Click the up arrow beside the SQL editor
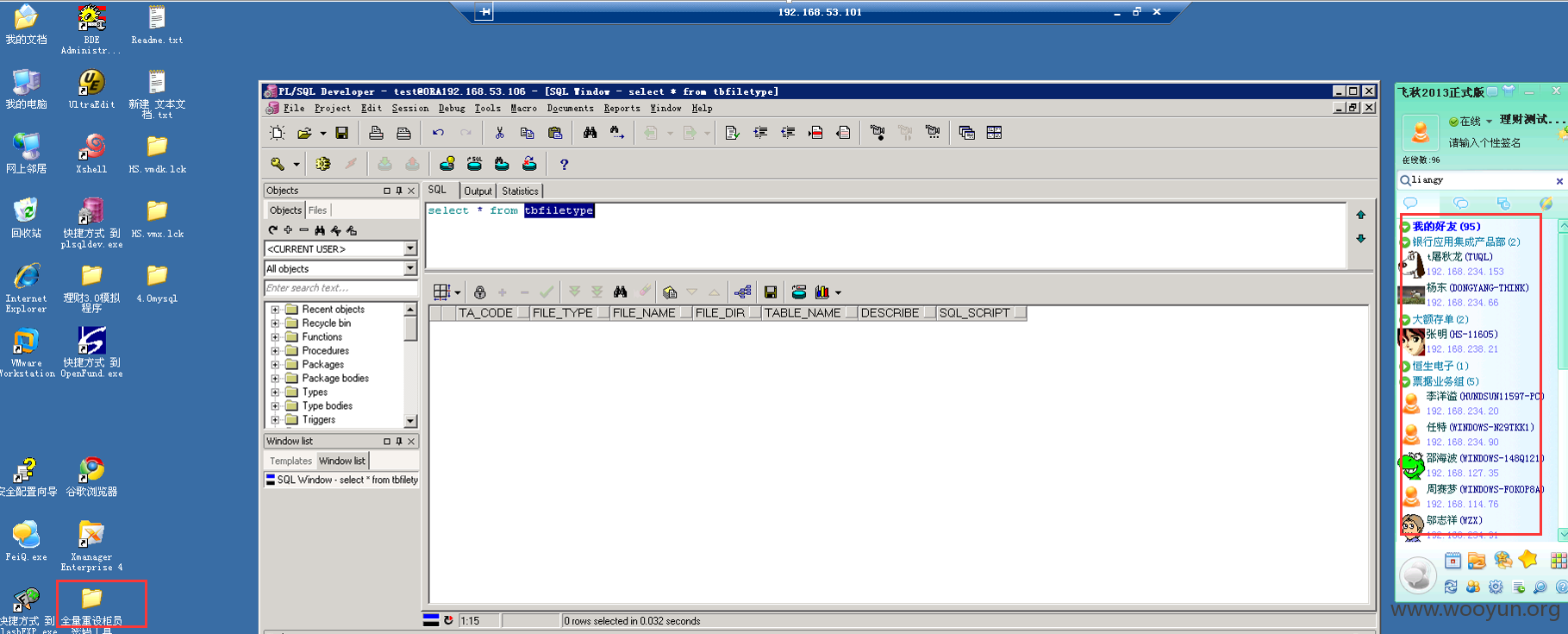Image resolution: width=1568 pixels, height=634 pixels. (1360, 215)
